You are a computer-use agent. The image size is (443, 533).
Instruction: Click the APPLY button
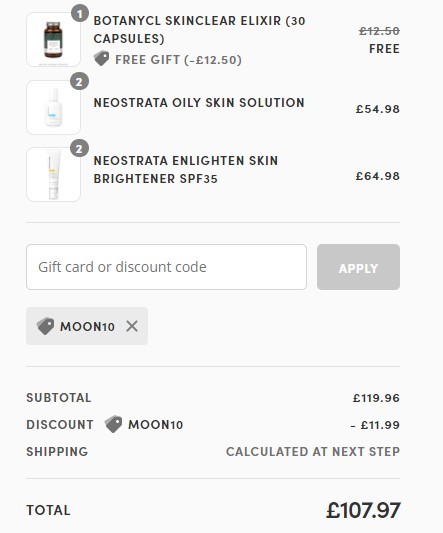coord(358,267)
